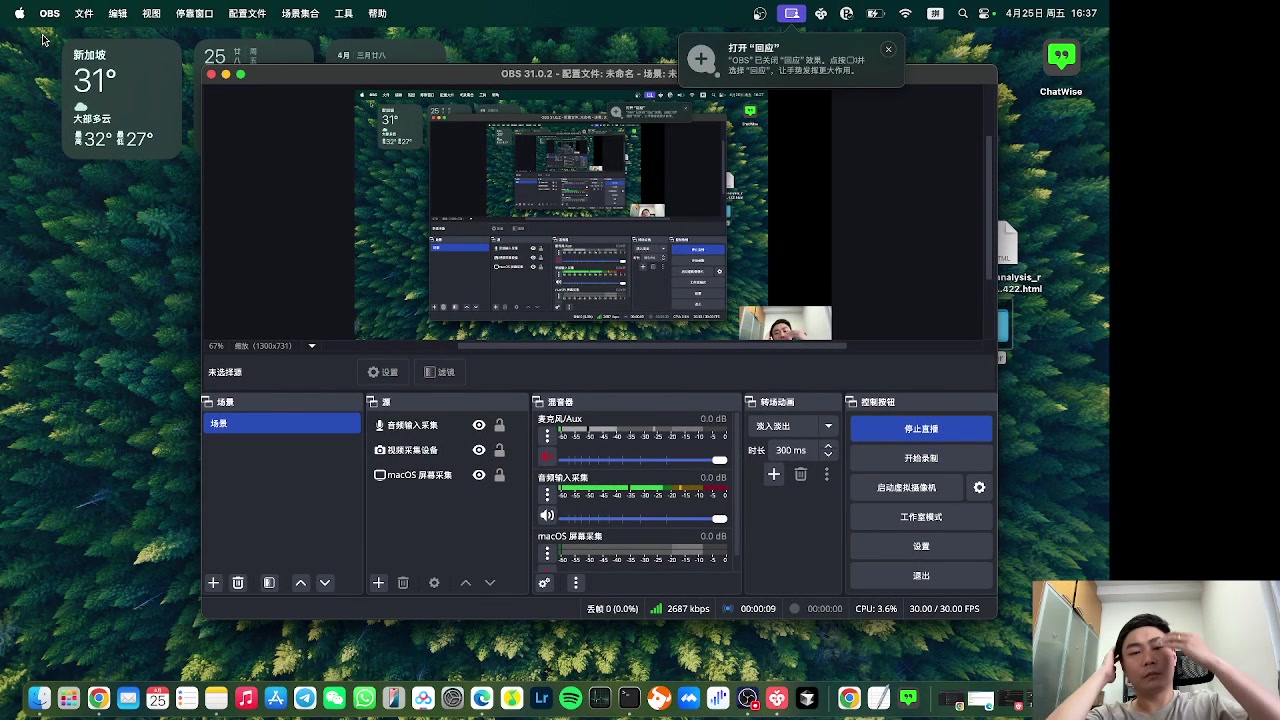The height and width of the screenshot is (720, 1280).
Task: Click 麦克风/Aux volume slider handle
Action: point(719,460)
